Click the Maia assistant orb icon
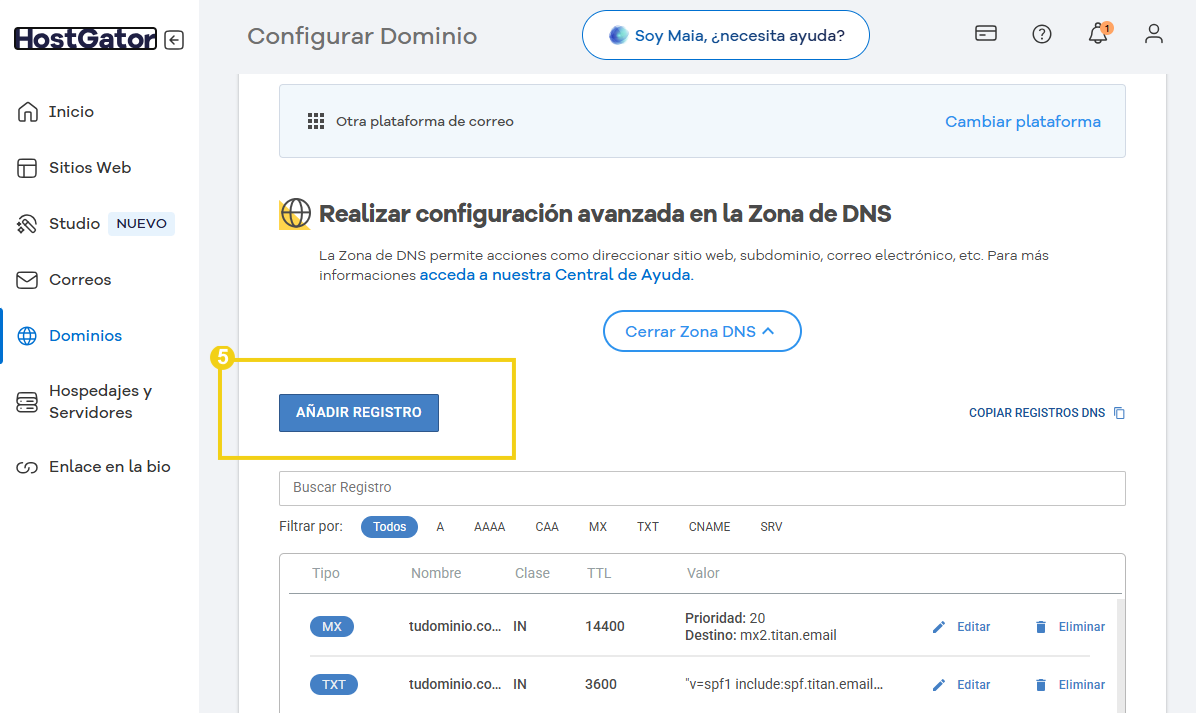 pos(618,35)
